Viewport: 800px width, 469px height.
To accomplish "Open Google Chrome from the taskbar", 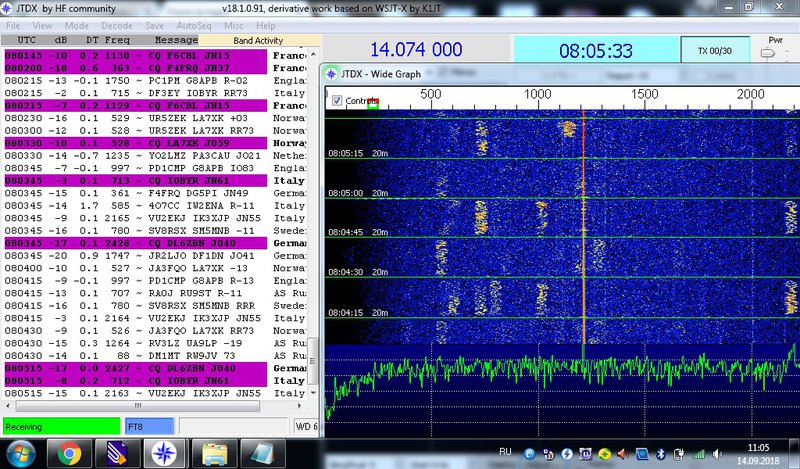I will point(69,453).
